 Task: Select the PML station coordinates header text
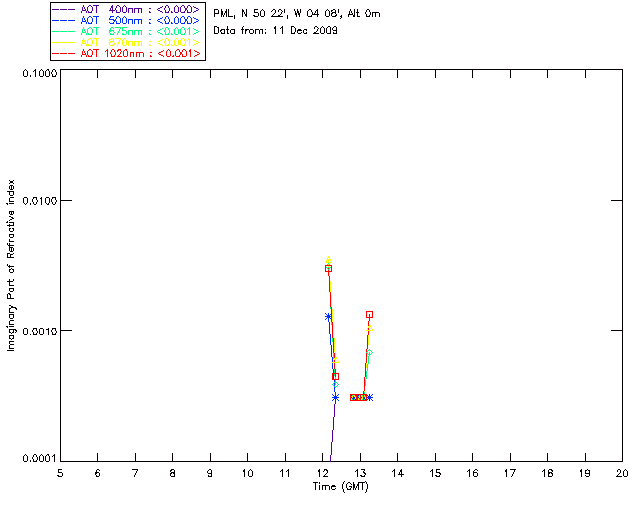click(297, 14)
